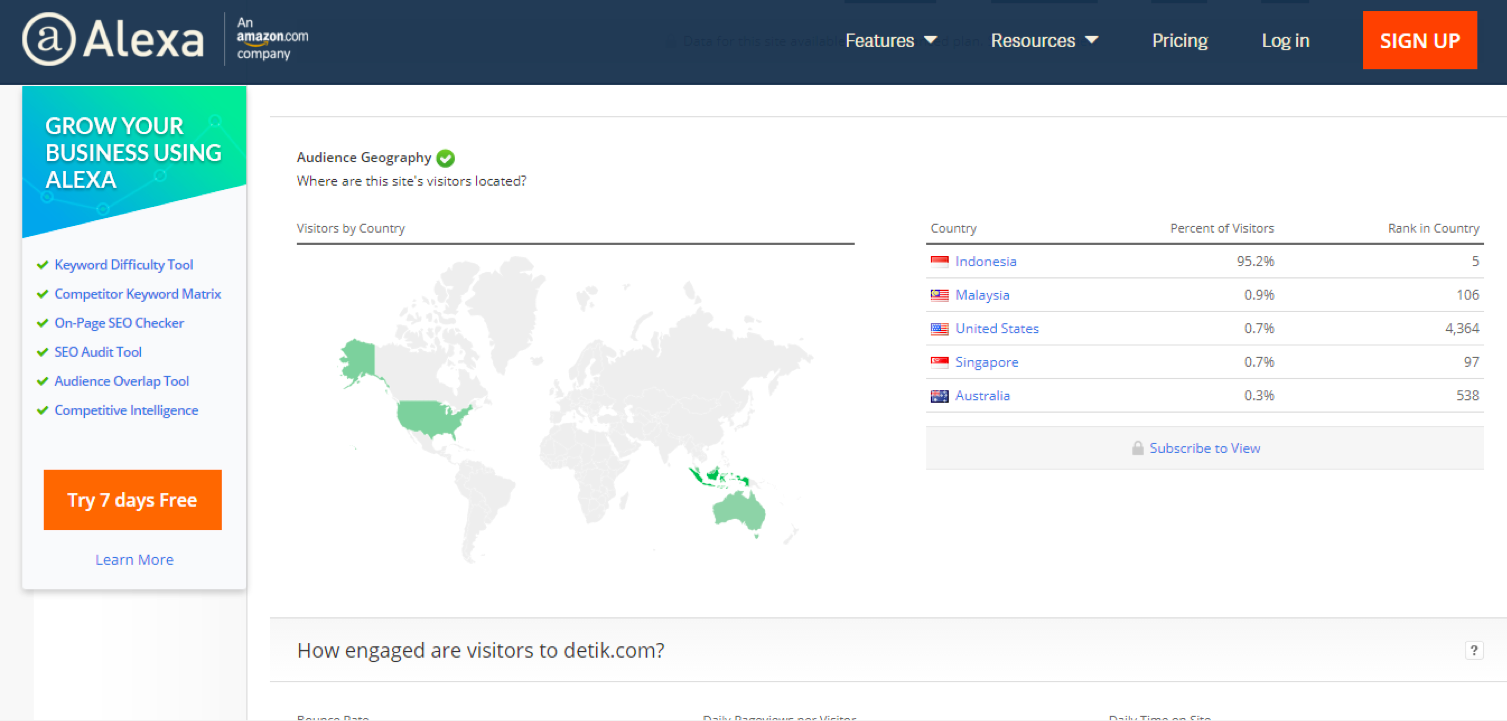The width and height of the screenshot is (1507, 721).
Task: Click the Australia country link
Action: tap(983, 395)
